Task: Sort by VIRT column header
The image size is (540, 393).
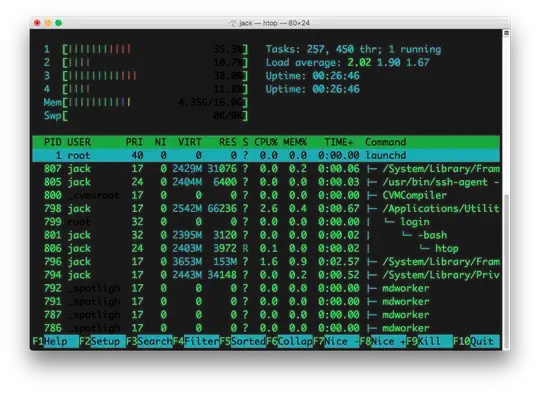Action: 189,142
